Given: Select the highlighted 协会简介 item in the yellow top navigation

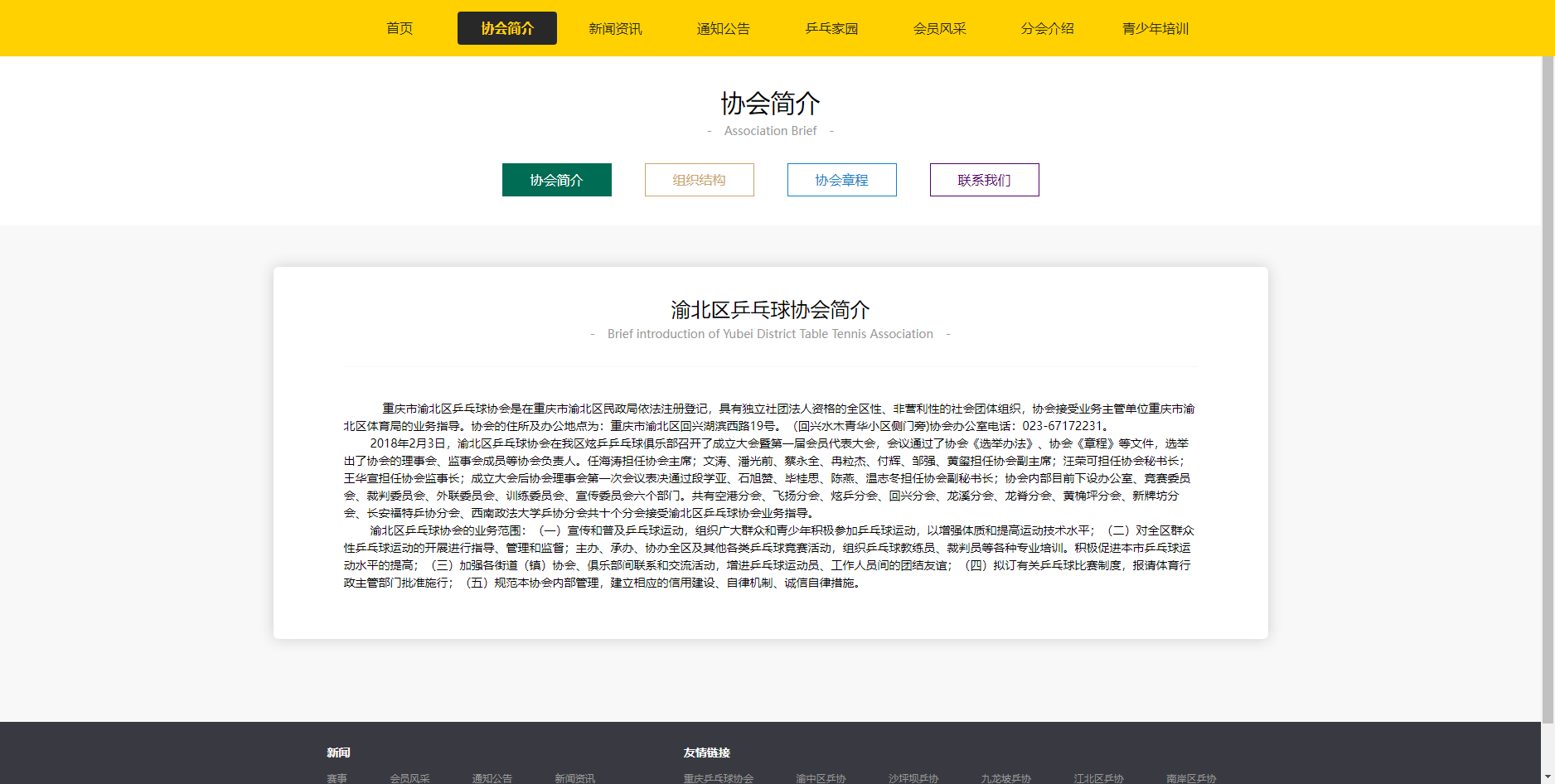Looking at the screenshot, I should (x=507, y=28).
